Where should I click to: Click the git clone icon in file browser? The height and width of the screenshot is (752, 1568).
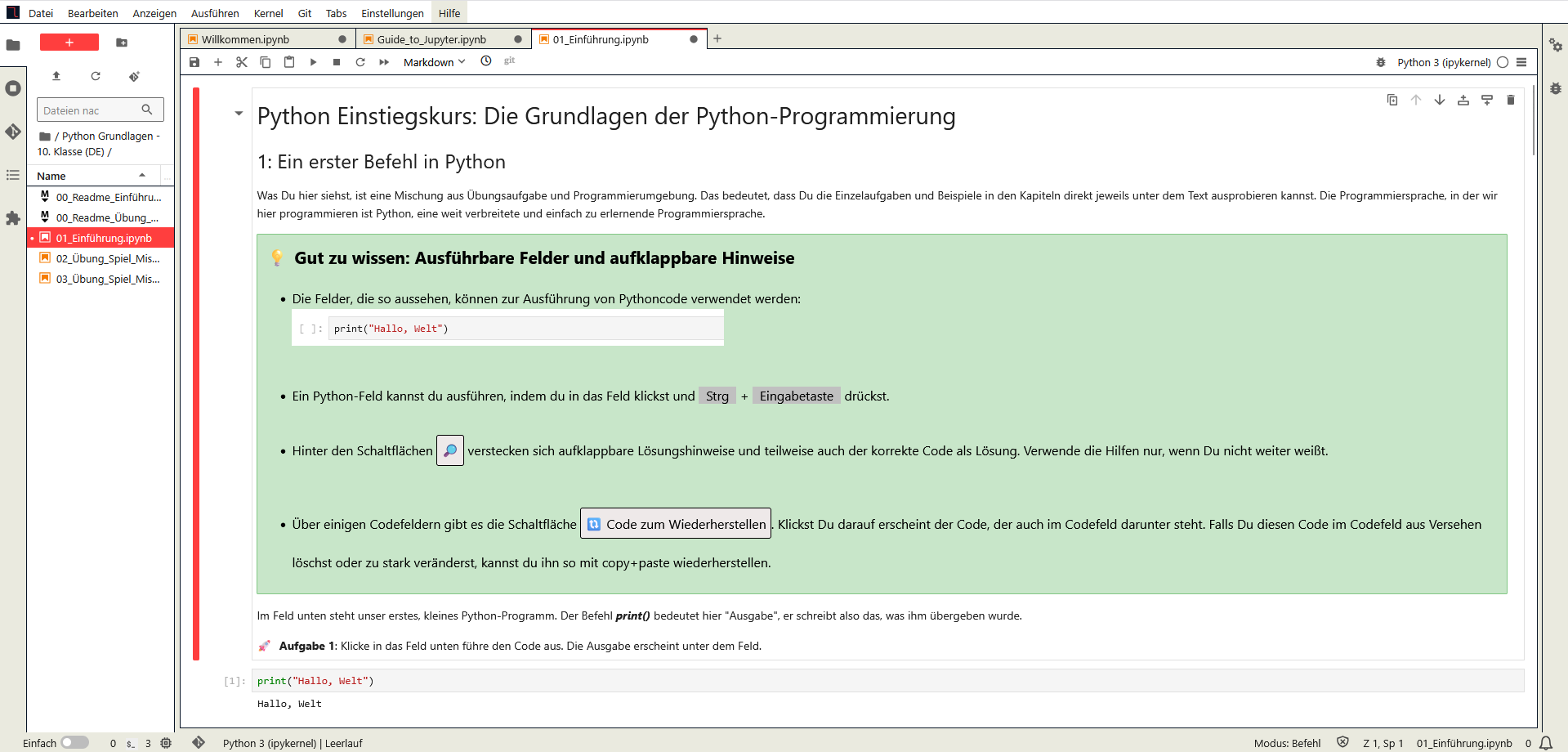tap(135, 76)
